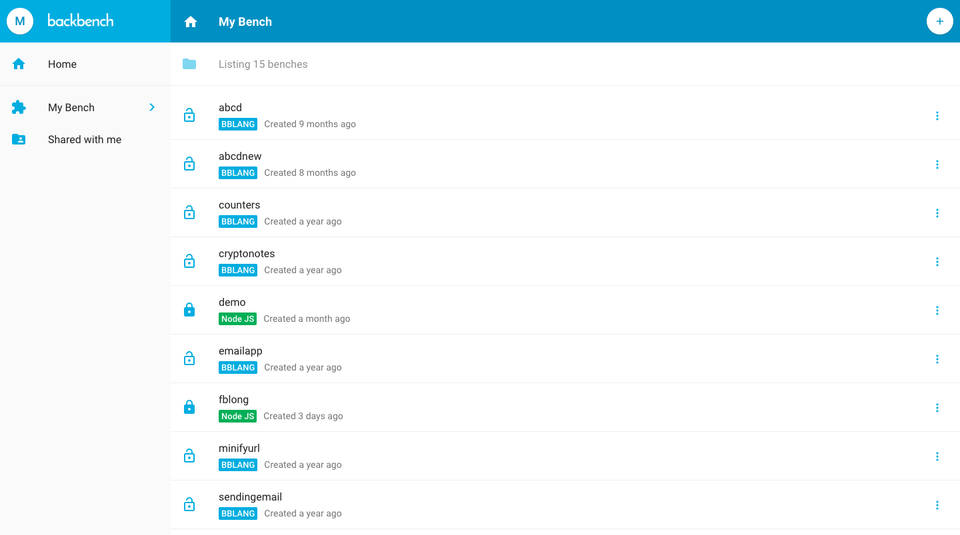The width and height of the screenshot is (960, 535).
Task: Open the three-dot menu for emailapp
Action: click(937, 359)
